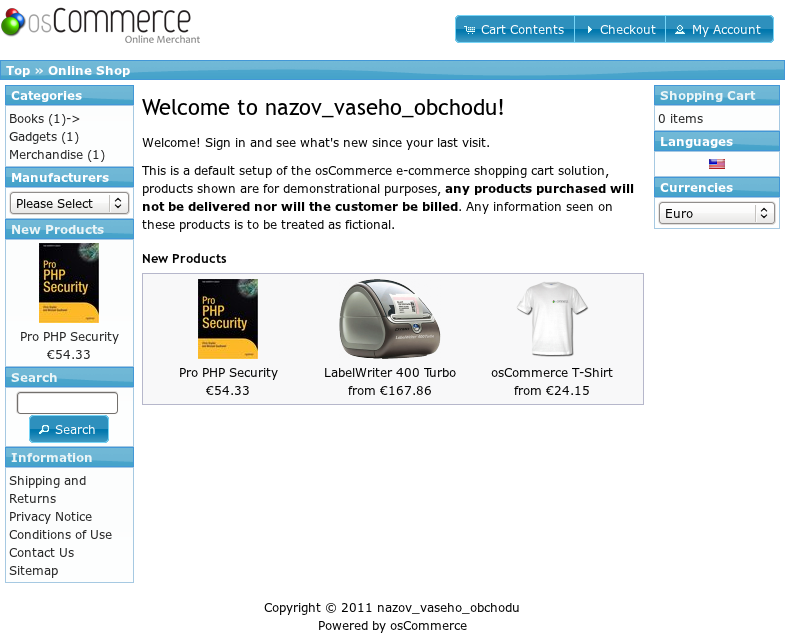The image size is (790, 639).
Task: Select the US flag language icon
Action: click(x=716, y=164)
